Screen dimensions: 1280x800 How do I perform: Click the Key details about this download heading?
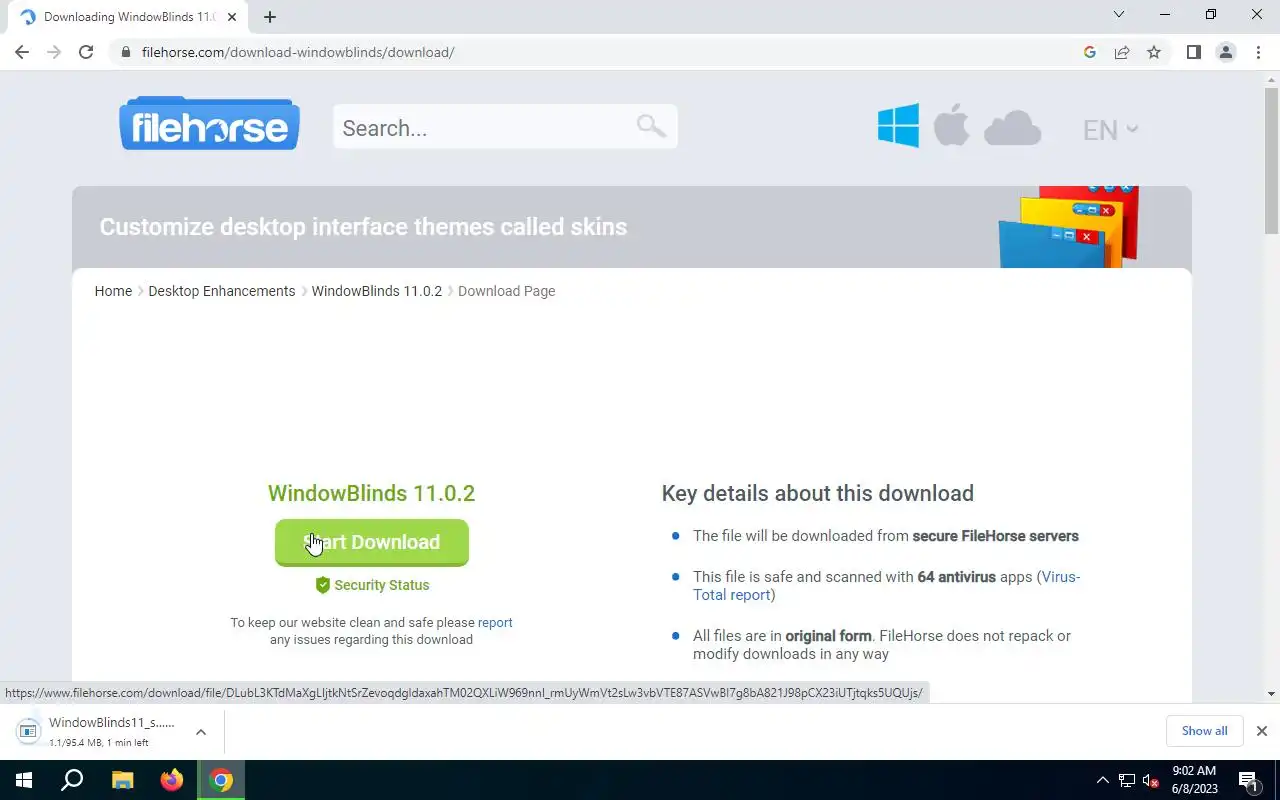818,493
